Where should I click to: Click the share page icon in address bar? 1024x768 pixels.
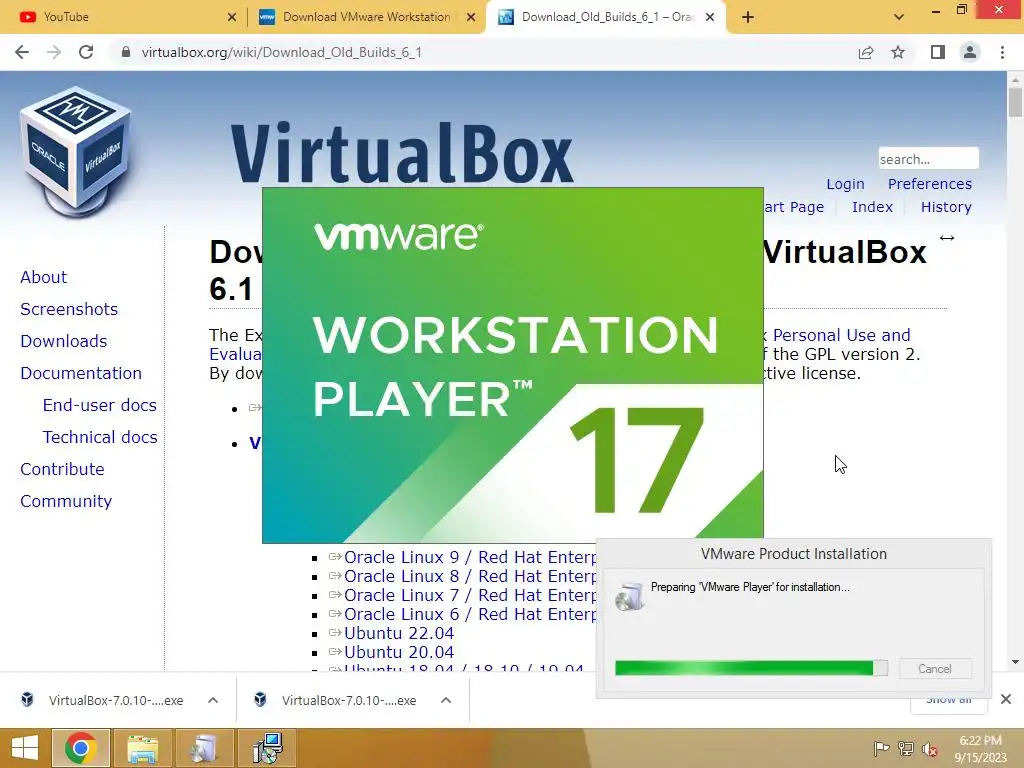[x=866, y=52]
